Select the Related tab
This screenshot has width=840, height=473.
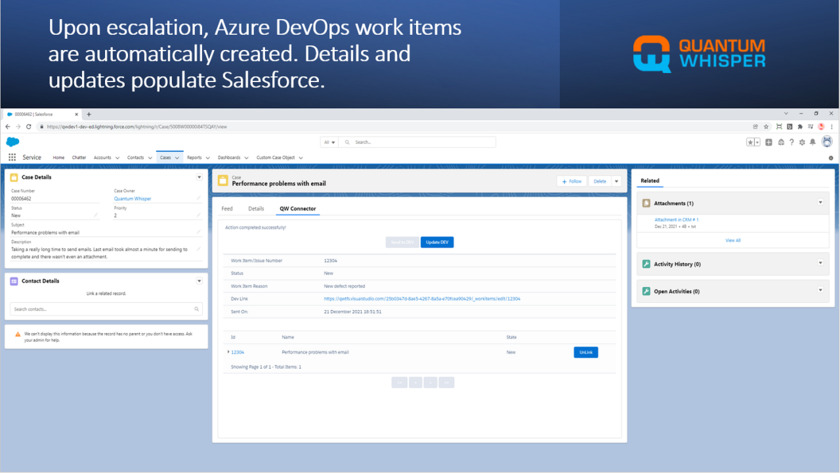point(650,181)
